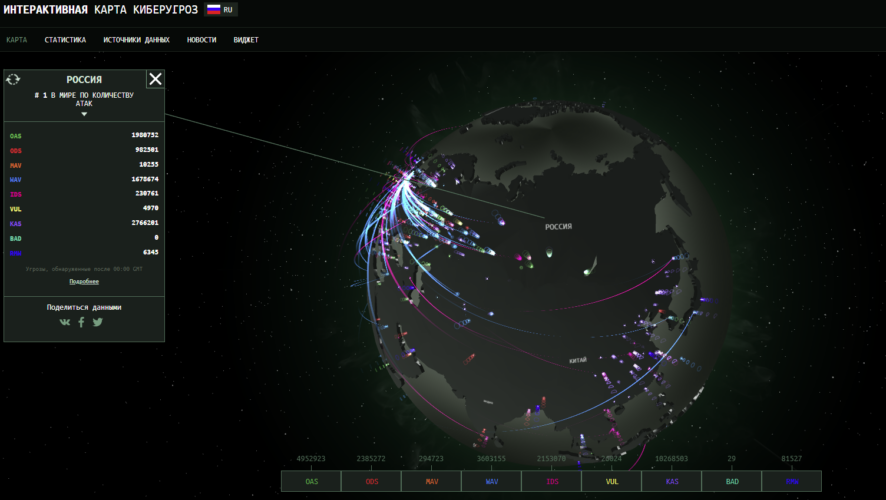Open the Статистика tab
This screenshot has height=500, width=886.
coord(65,40)
